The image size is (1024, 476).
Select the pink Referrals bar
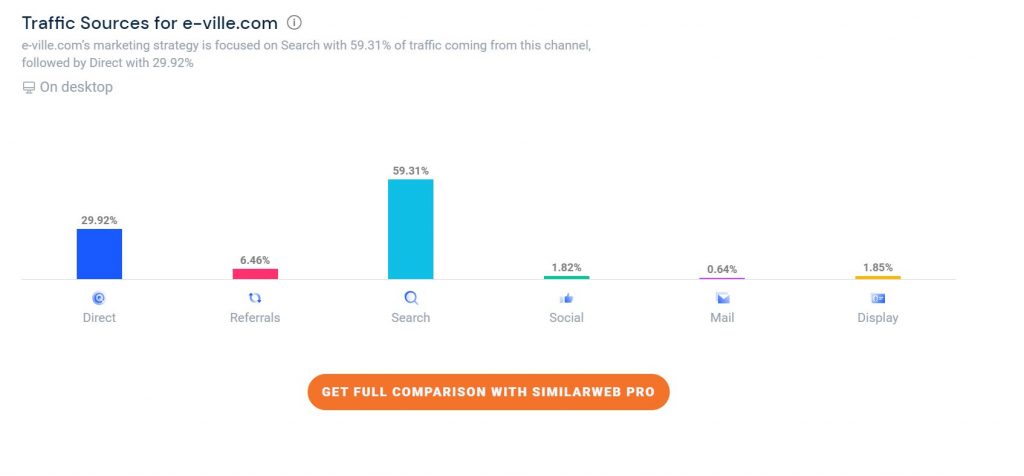255,273
